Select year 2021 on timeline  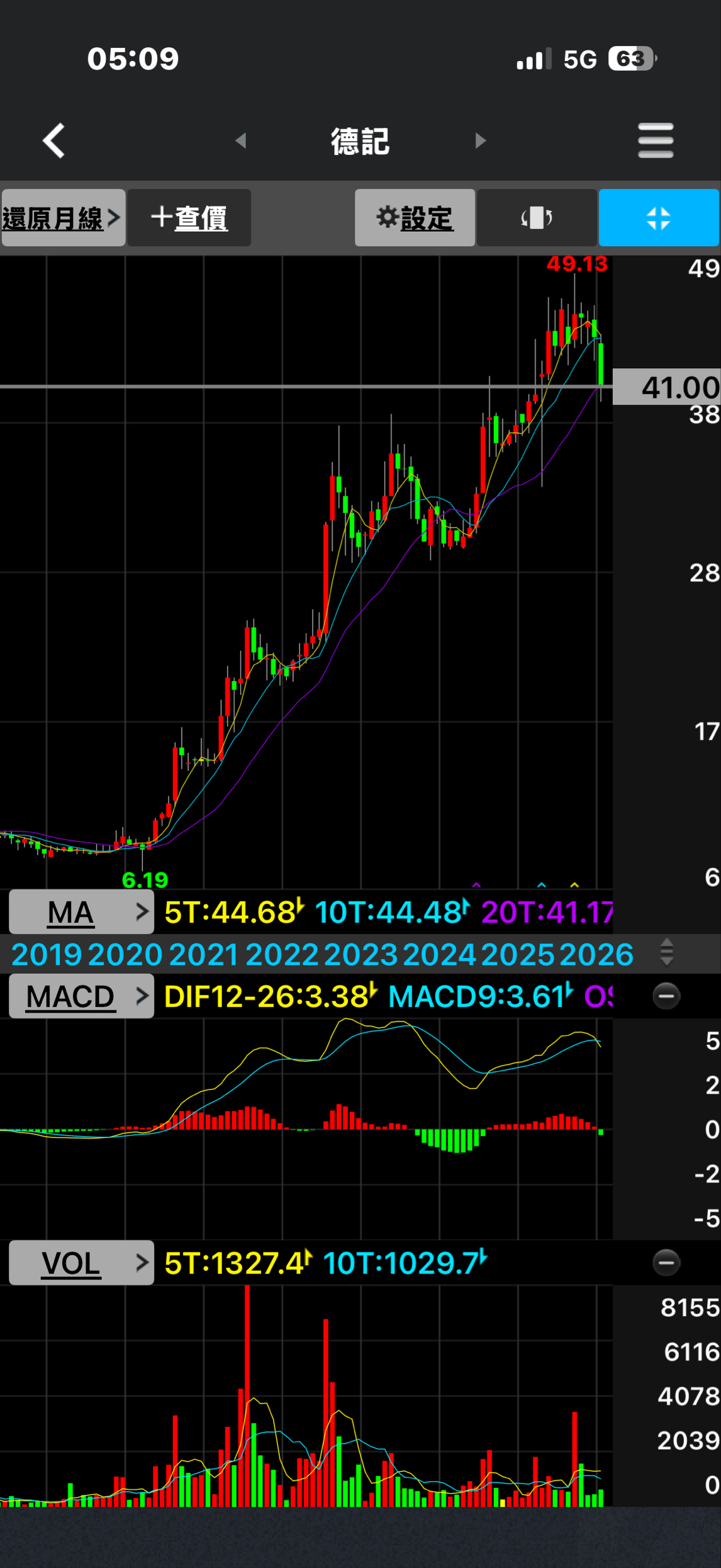point(204,954)
